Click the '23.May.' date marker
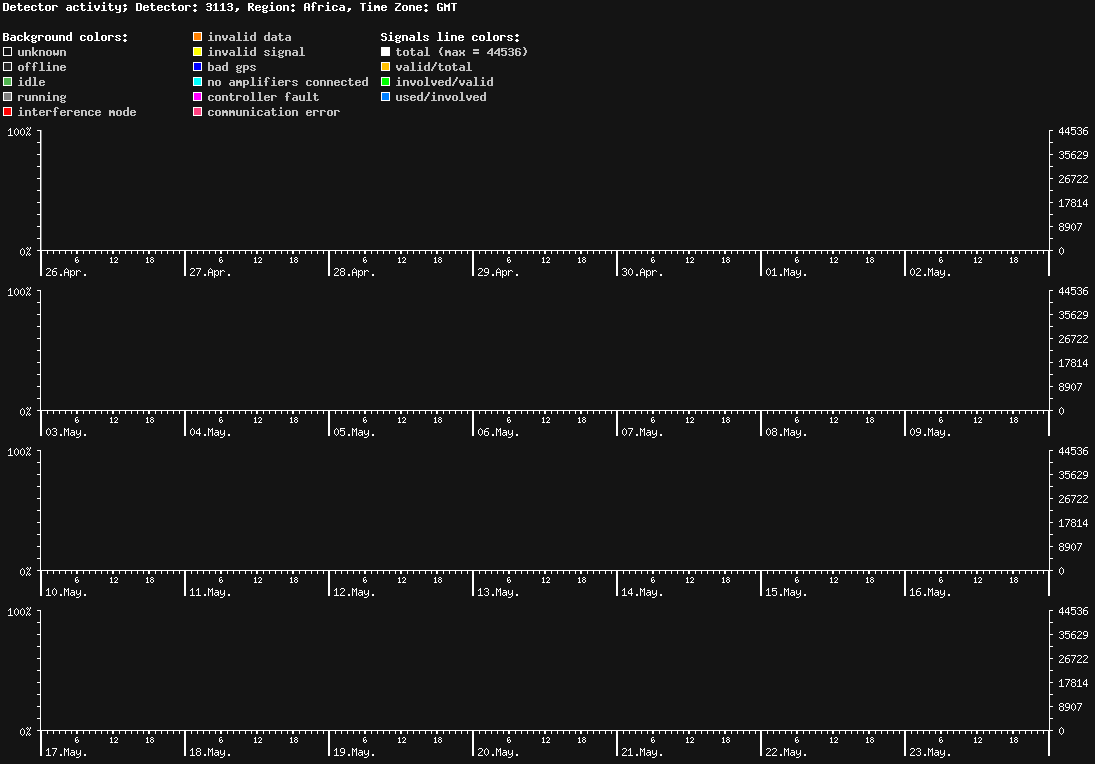The image size is (1095, 764). (930, 752)
